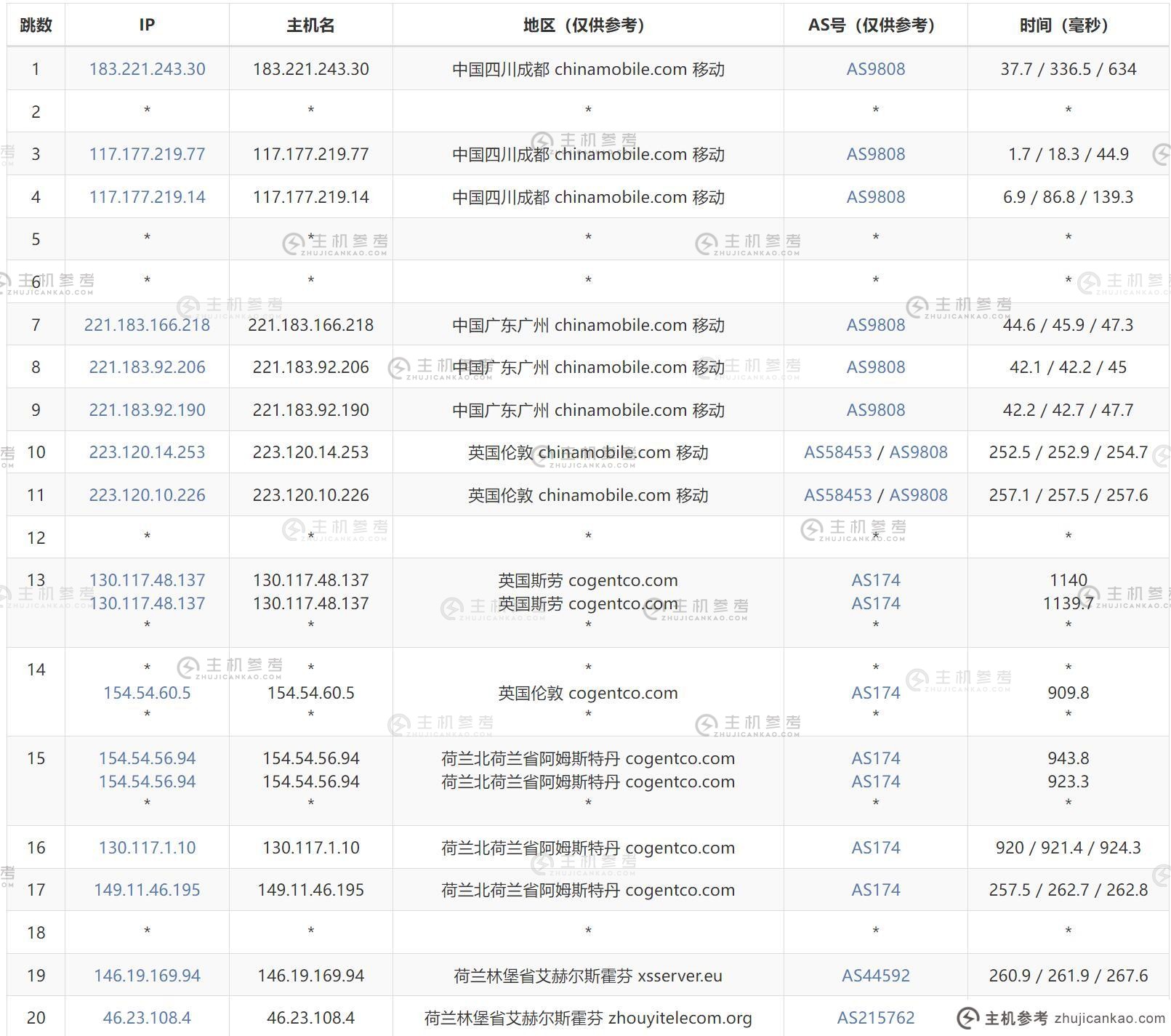Select hostname cell 149.11.46.195

[310, 890]
